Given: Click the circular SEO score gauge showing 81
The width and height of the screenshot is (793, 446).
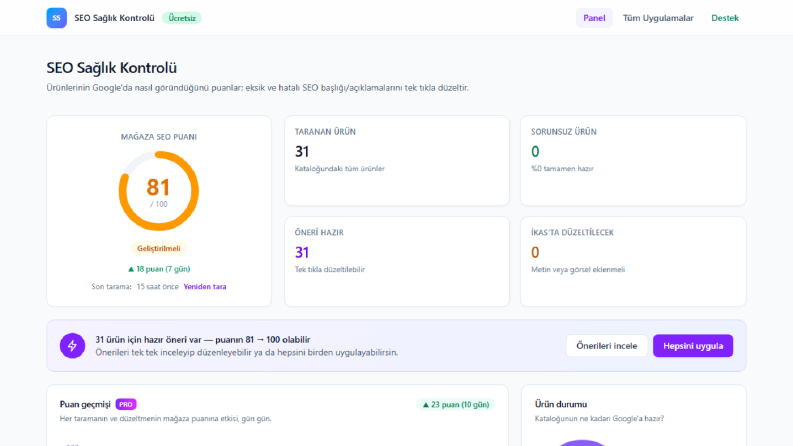Looking at the screenshot, I should tap(159, 191).
